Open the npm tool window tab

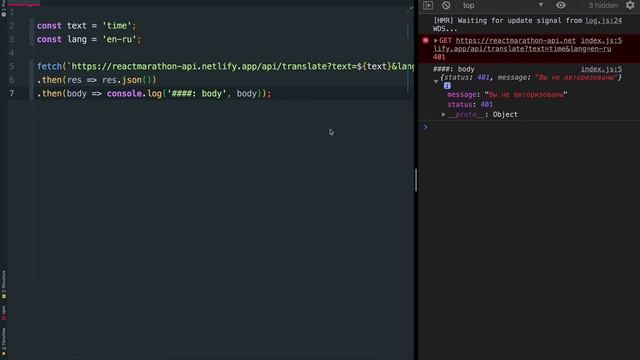click(4, 313)
